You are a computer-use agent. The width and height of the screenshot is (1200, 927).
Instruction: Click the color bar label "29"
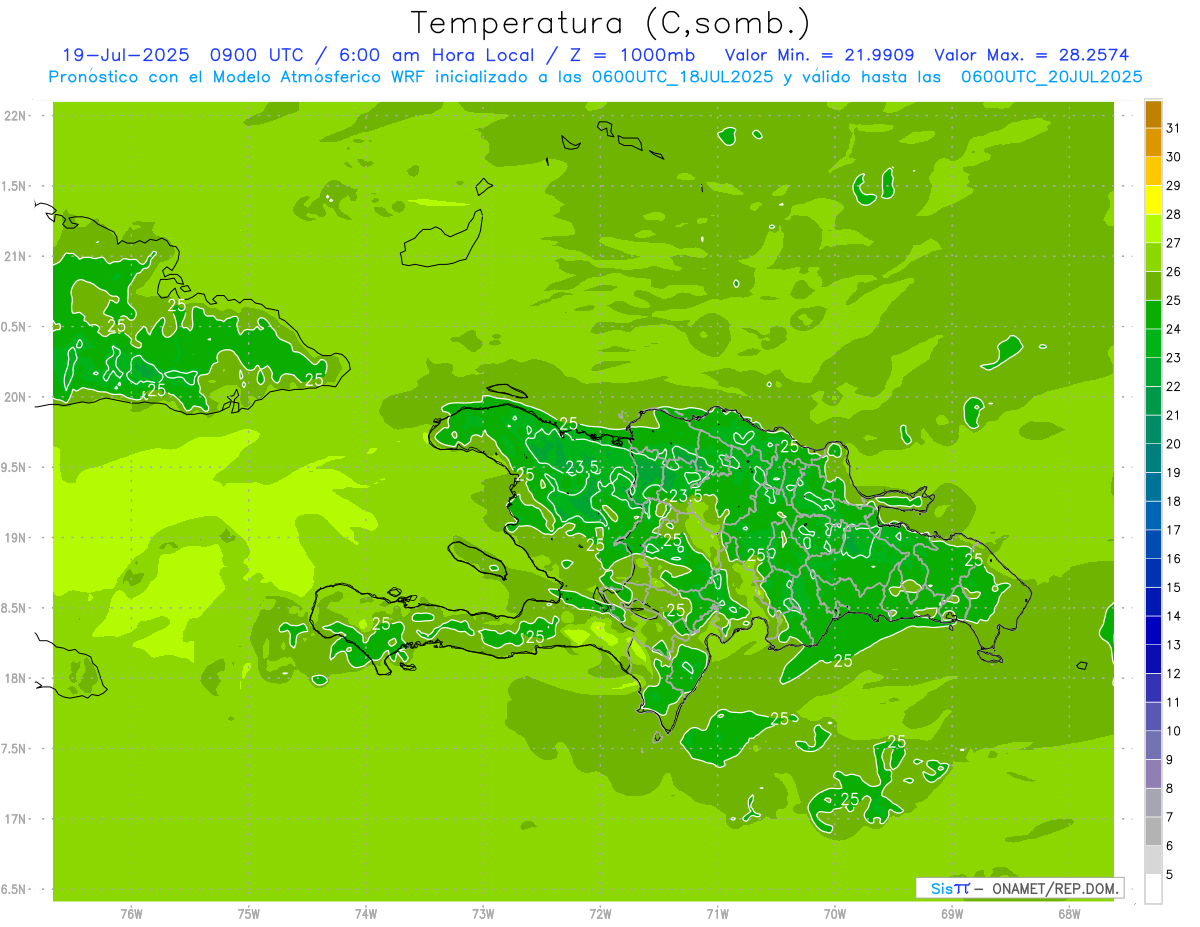(1174, 185)
